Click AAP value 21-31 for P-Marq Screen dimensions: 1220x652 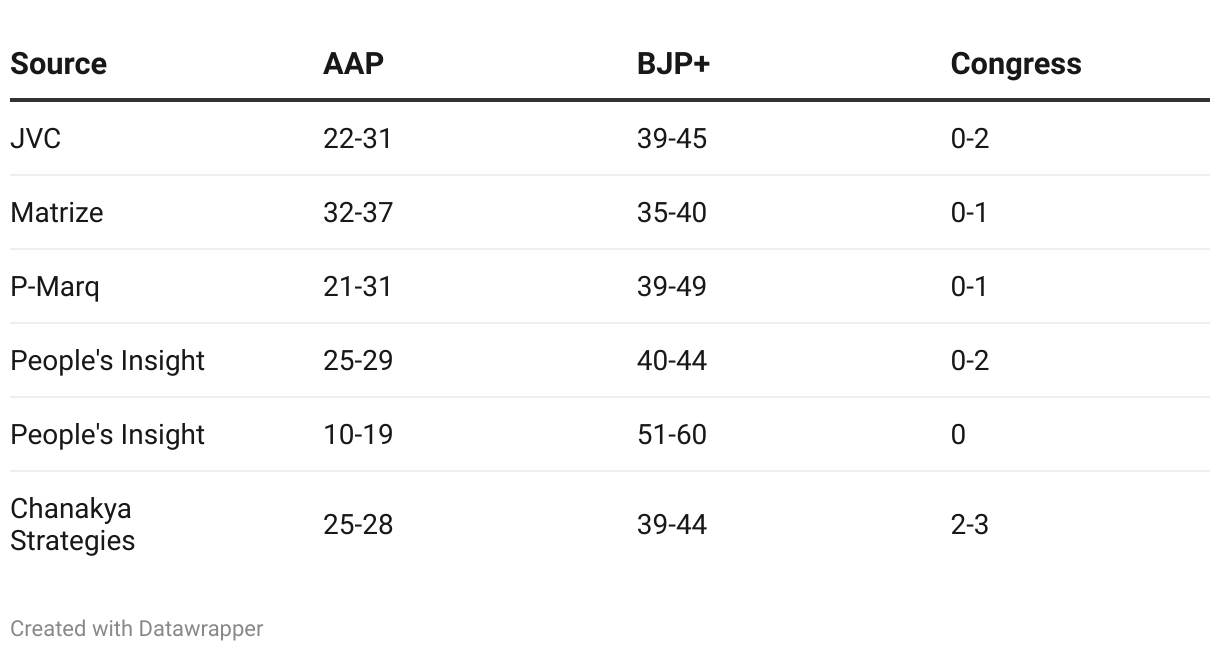point(358,286)
